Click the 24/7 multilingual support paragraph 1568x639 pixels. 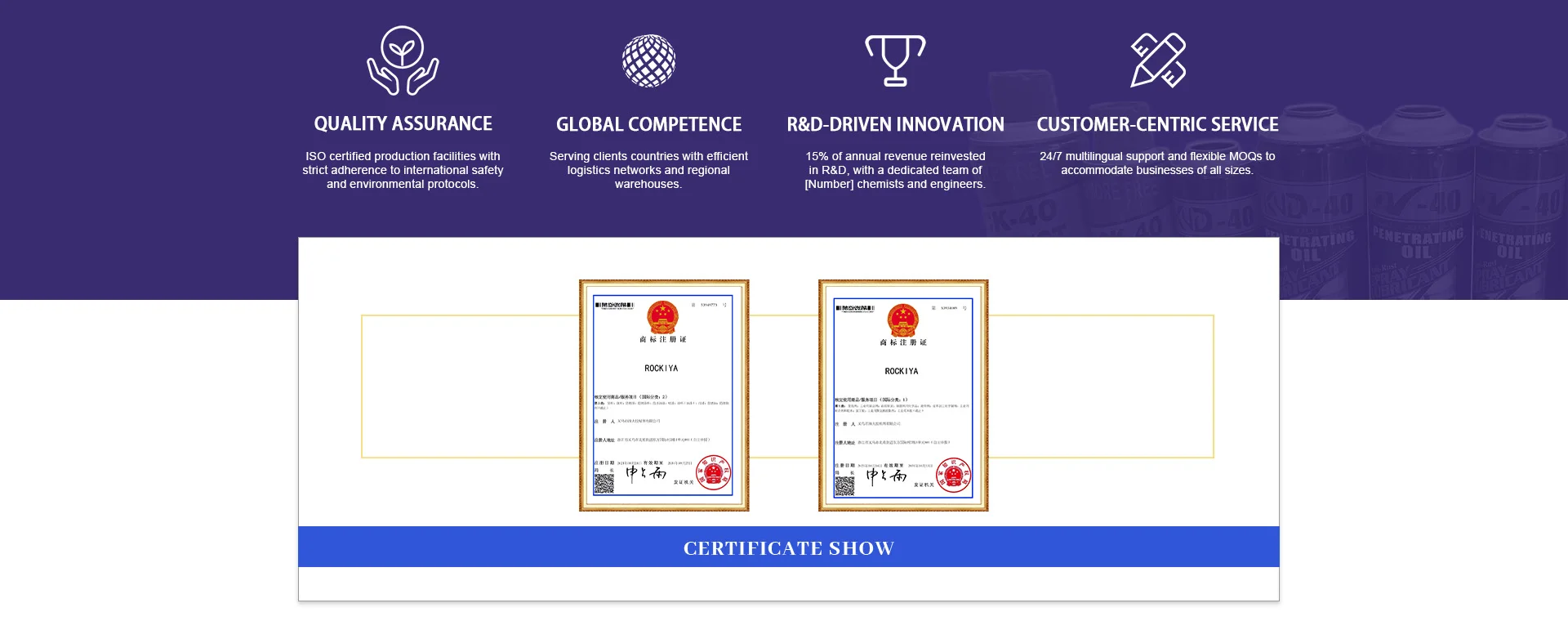(1157, 163)
